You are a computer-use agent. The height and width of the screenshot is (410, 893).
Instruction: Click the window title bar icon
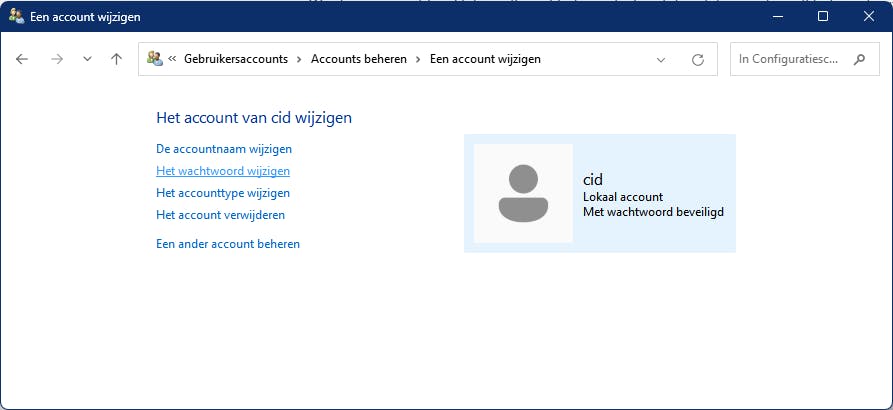point(16,17)
